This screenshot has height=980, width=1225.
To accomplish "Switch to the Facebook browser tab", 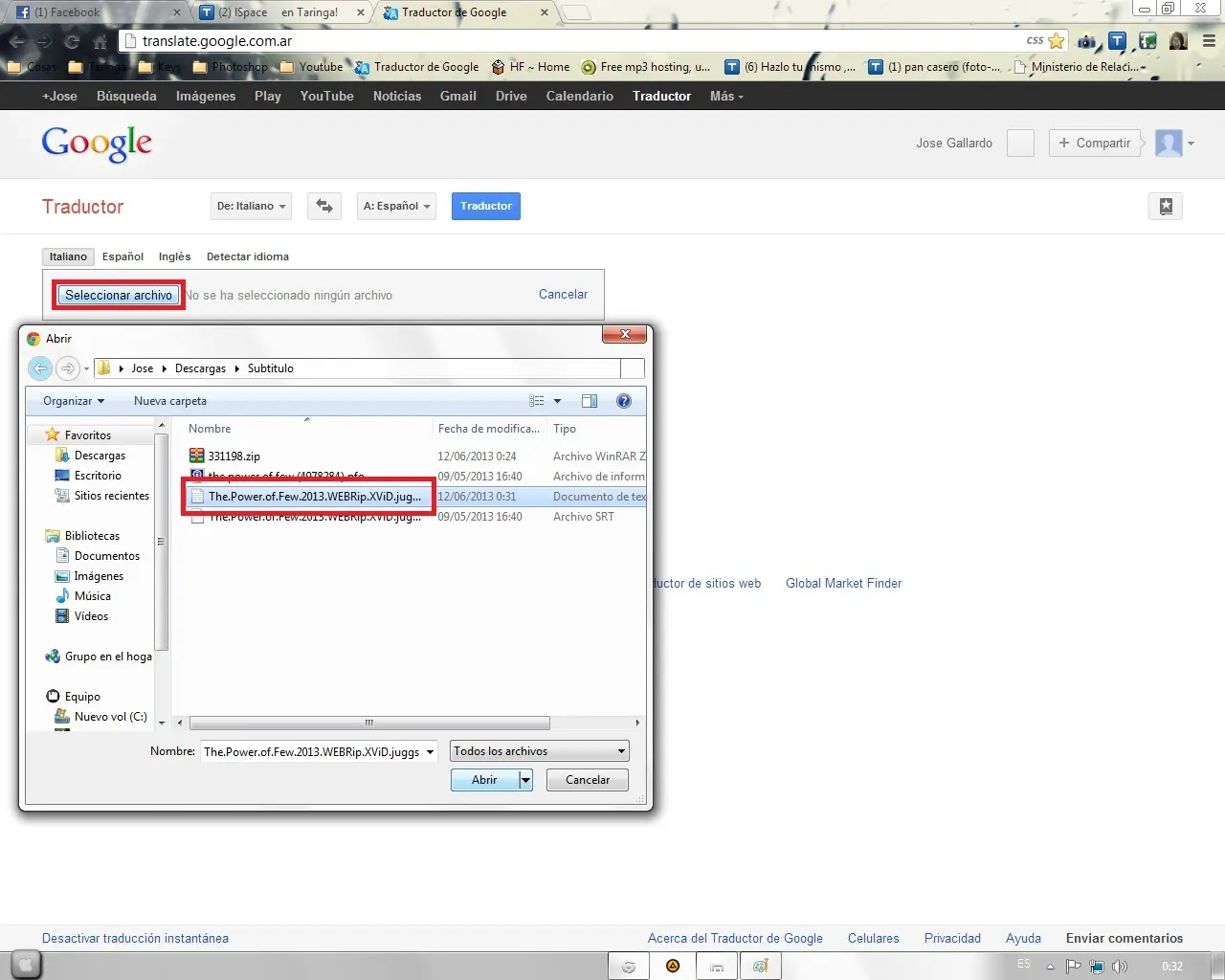I will [97, 13].
